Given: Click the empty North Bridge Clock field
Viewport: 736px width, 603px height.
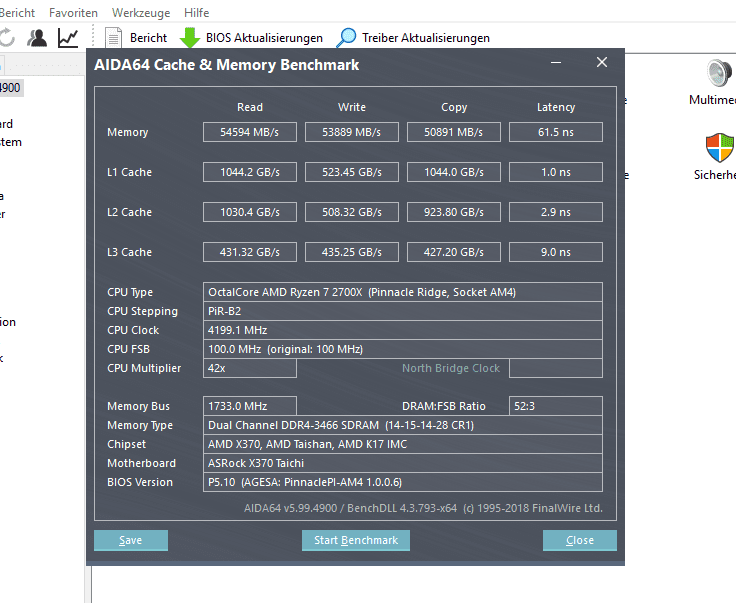Looking at the screenshot, I should pyautogui.click(x=556, y=368).
